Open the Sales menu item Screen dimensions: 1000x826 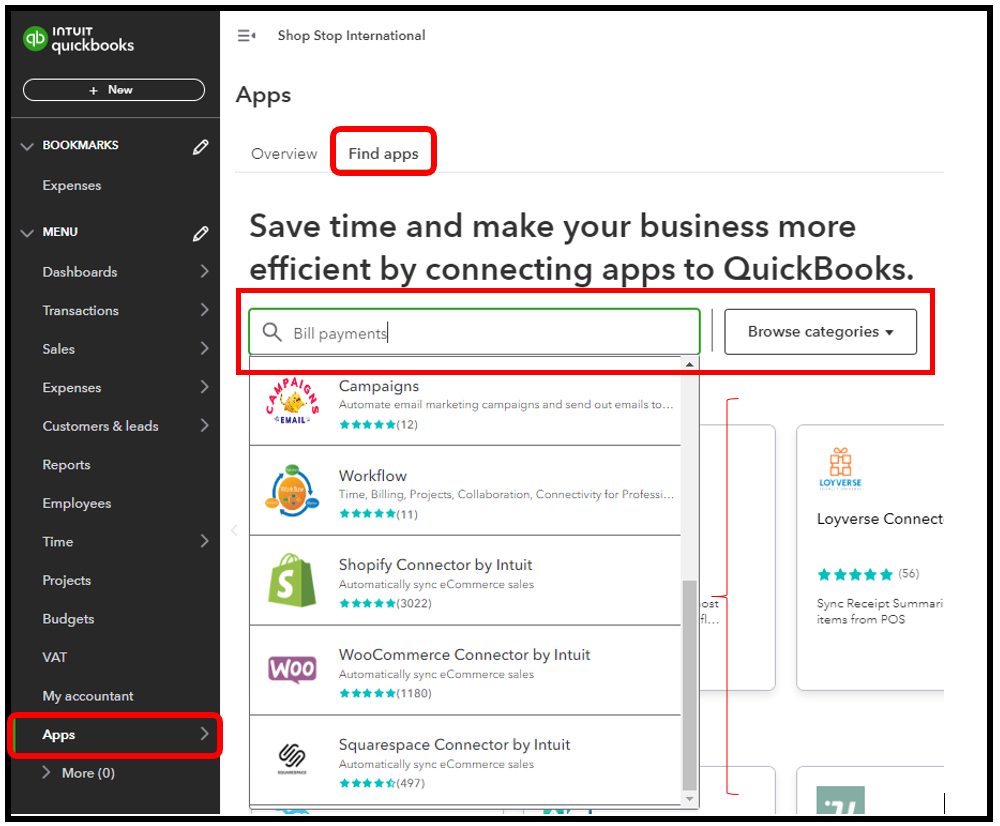(x=58, y=349)
